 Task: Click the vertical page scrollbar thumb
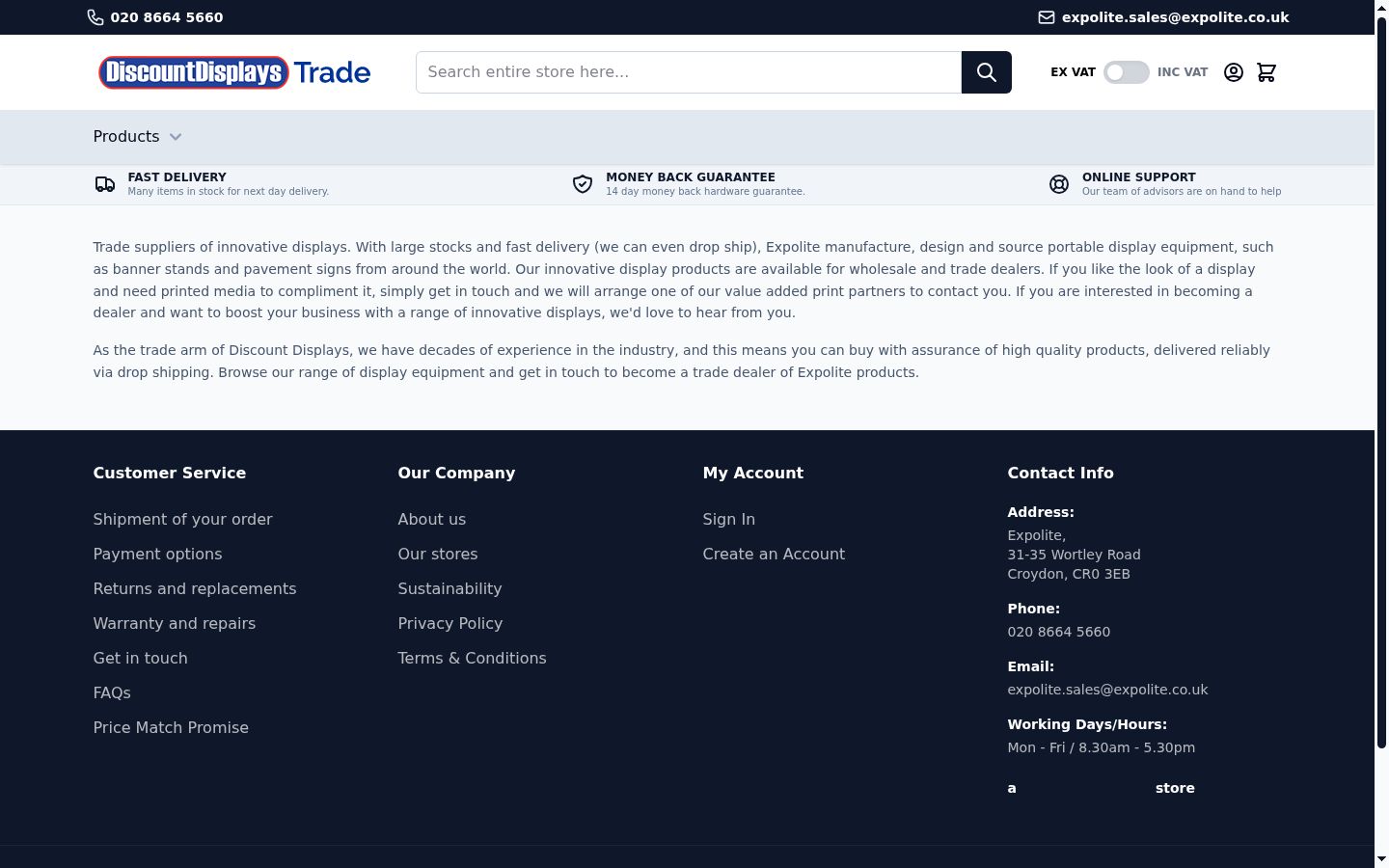click(1381, 381)
